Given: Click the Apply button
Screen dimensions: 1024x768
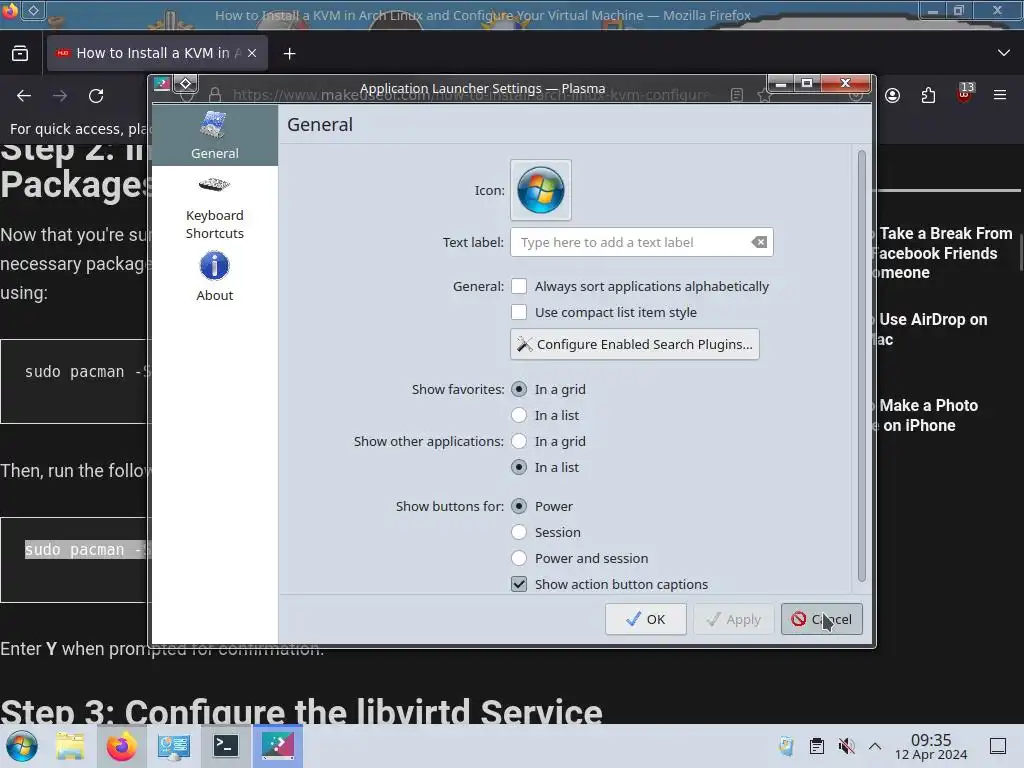Looking at the screenshot, I should pos(733,619).
